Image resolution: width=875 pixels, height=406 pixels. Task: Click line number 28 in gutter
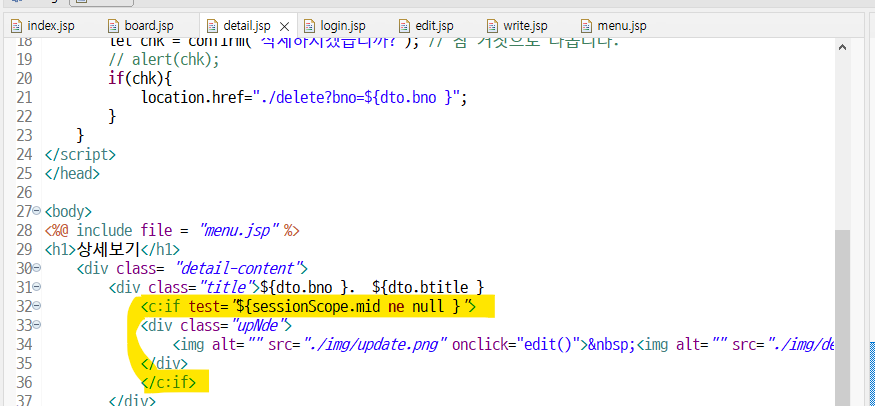click(x=22, y=230)
